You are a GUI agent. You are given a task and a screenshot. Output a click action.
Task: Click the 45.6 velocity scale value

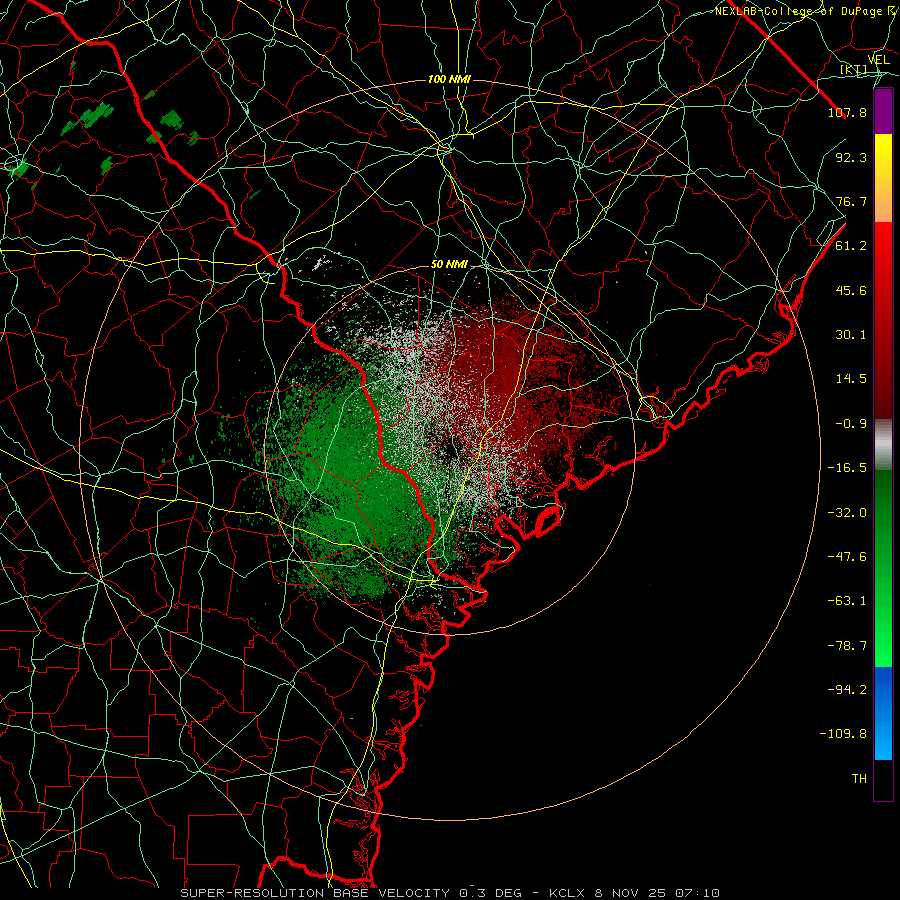point(851,290)
